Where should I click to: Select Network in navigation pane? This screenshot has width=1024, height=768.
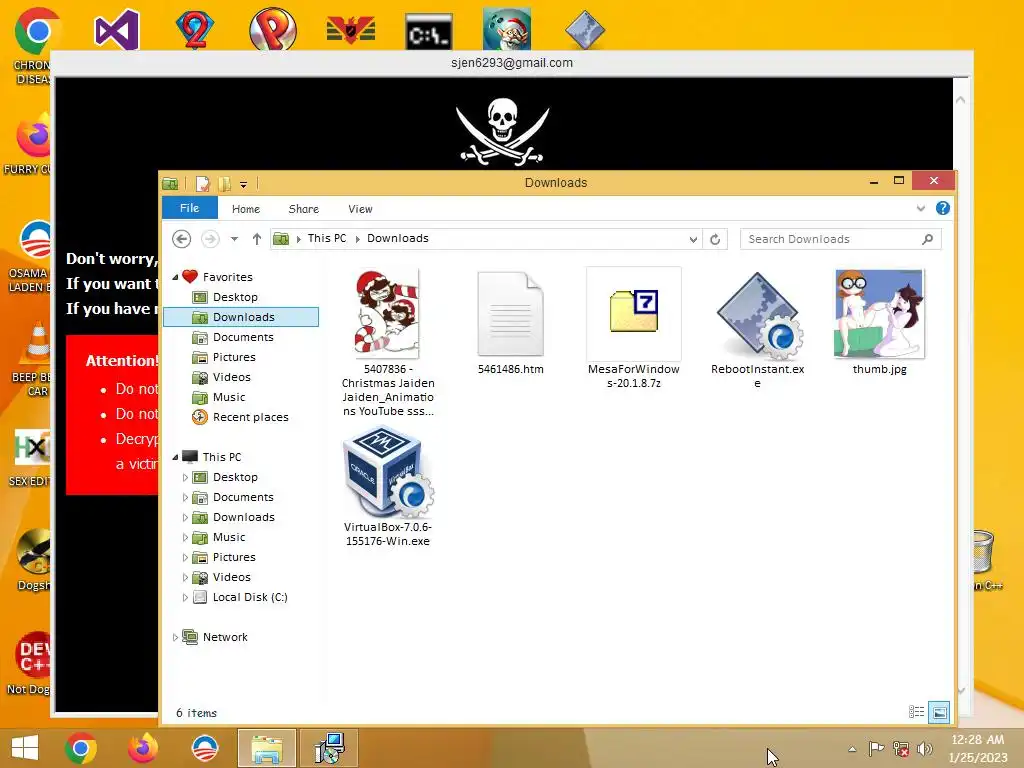(225, 637)
